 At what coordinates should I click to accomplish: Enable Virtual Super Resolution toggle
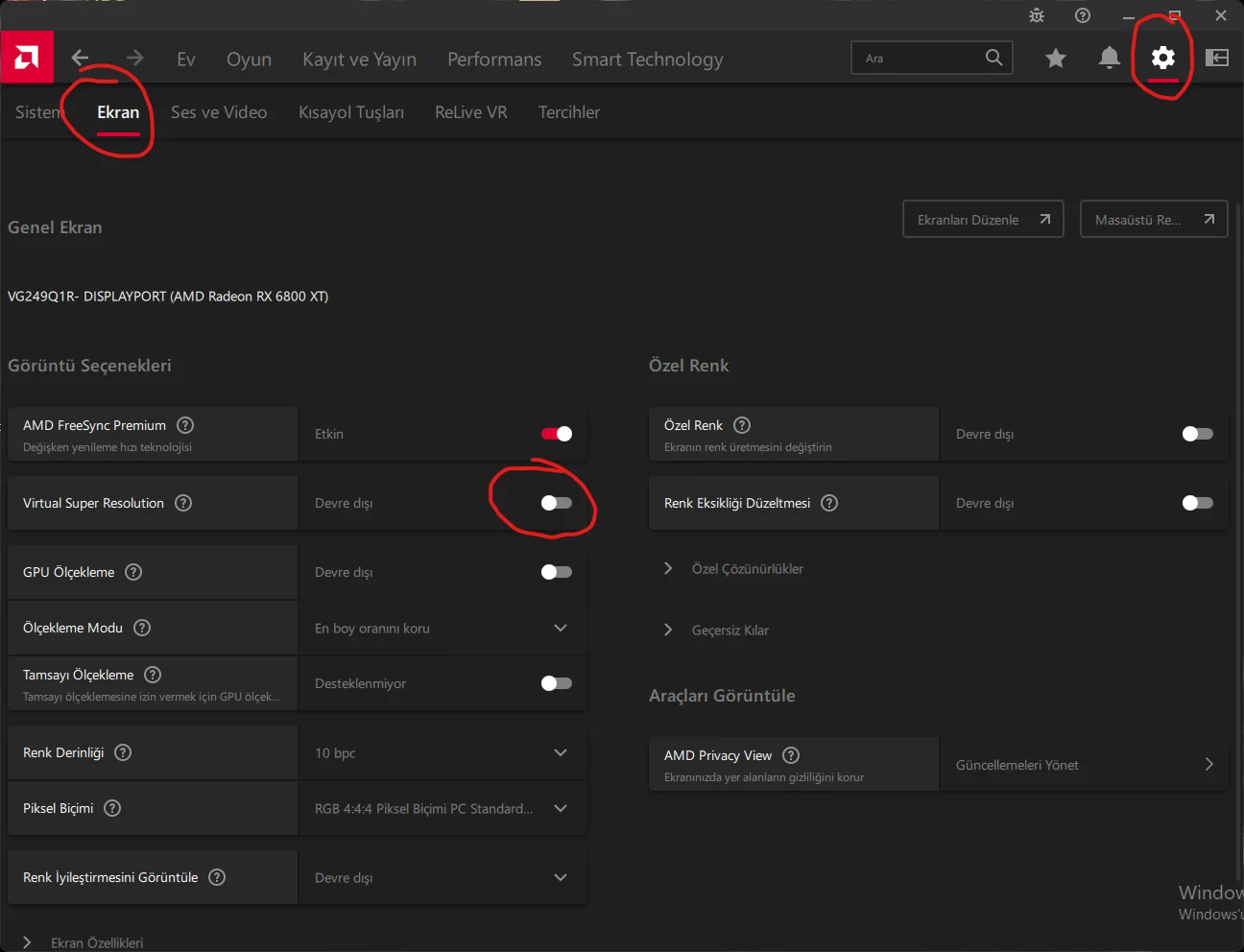tap(556, 503)
